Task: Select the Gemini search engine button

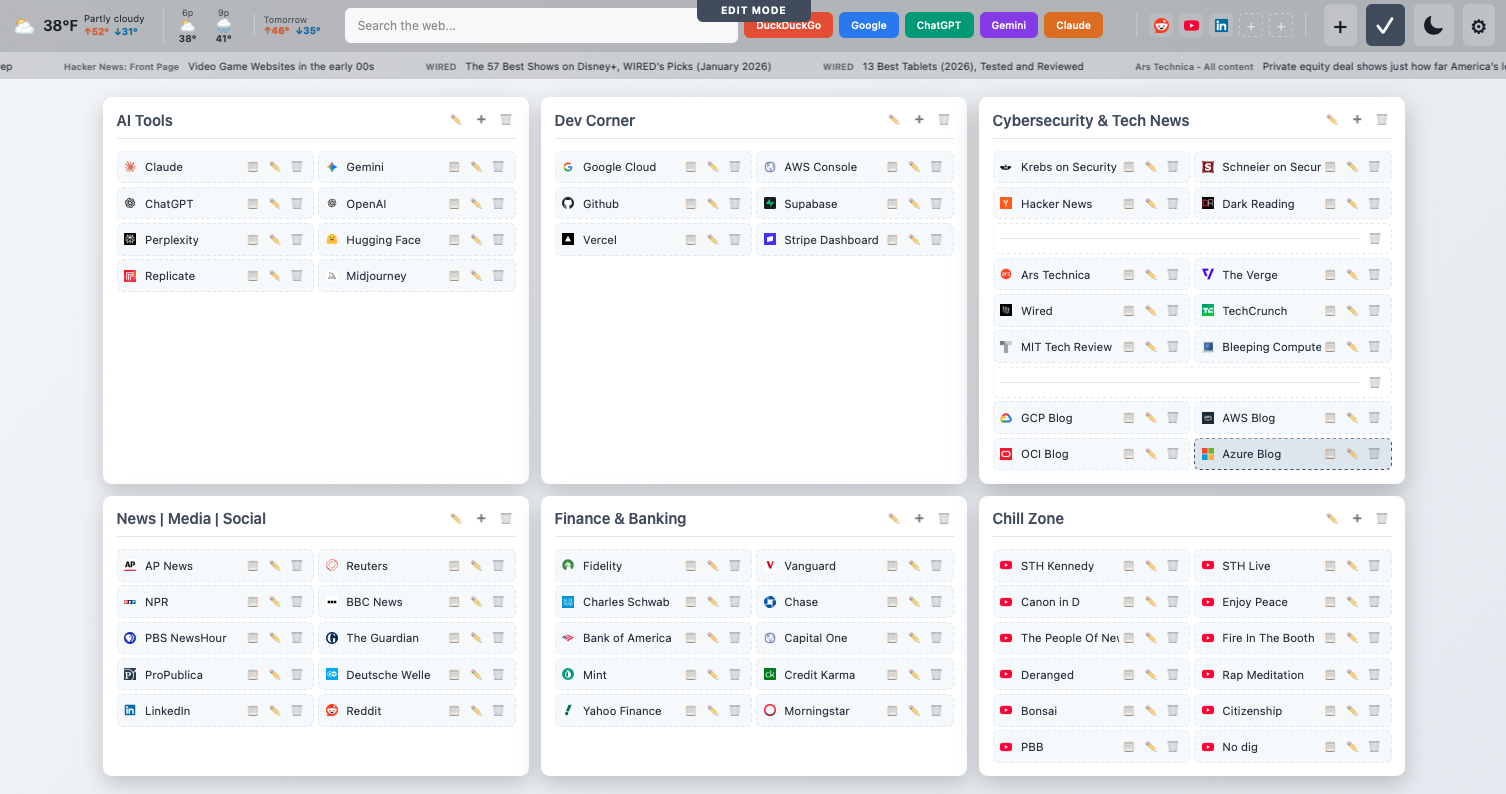Action: [1008, 25]
